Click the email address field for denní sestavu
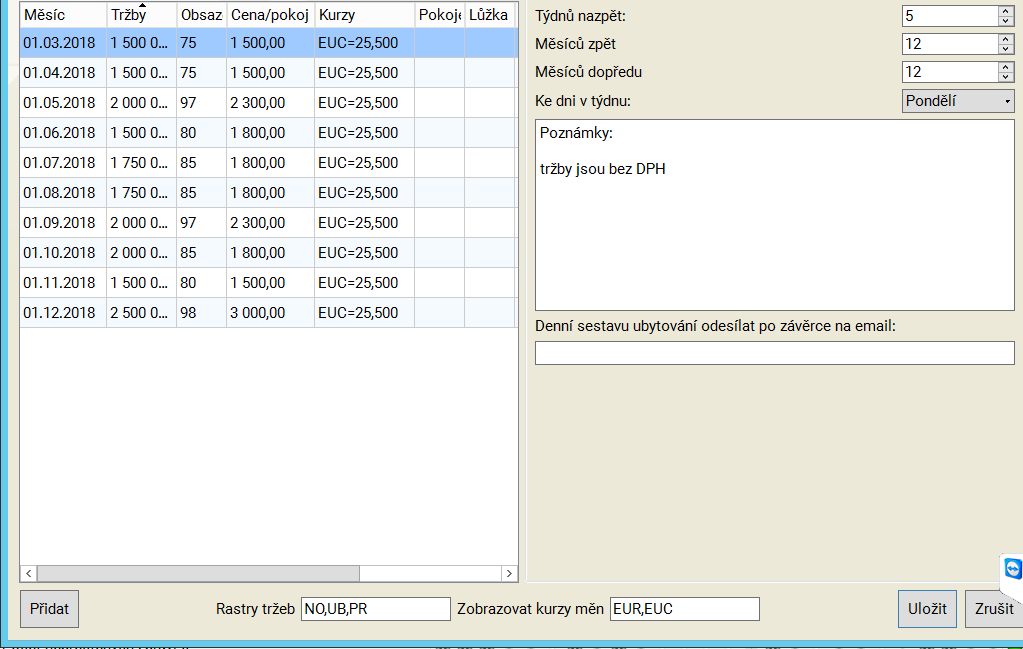Image resolution: width=1023 pixels, height=649 pixels. point(774,353)
